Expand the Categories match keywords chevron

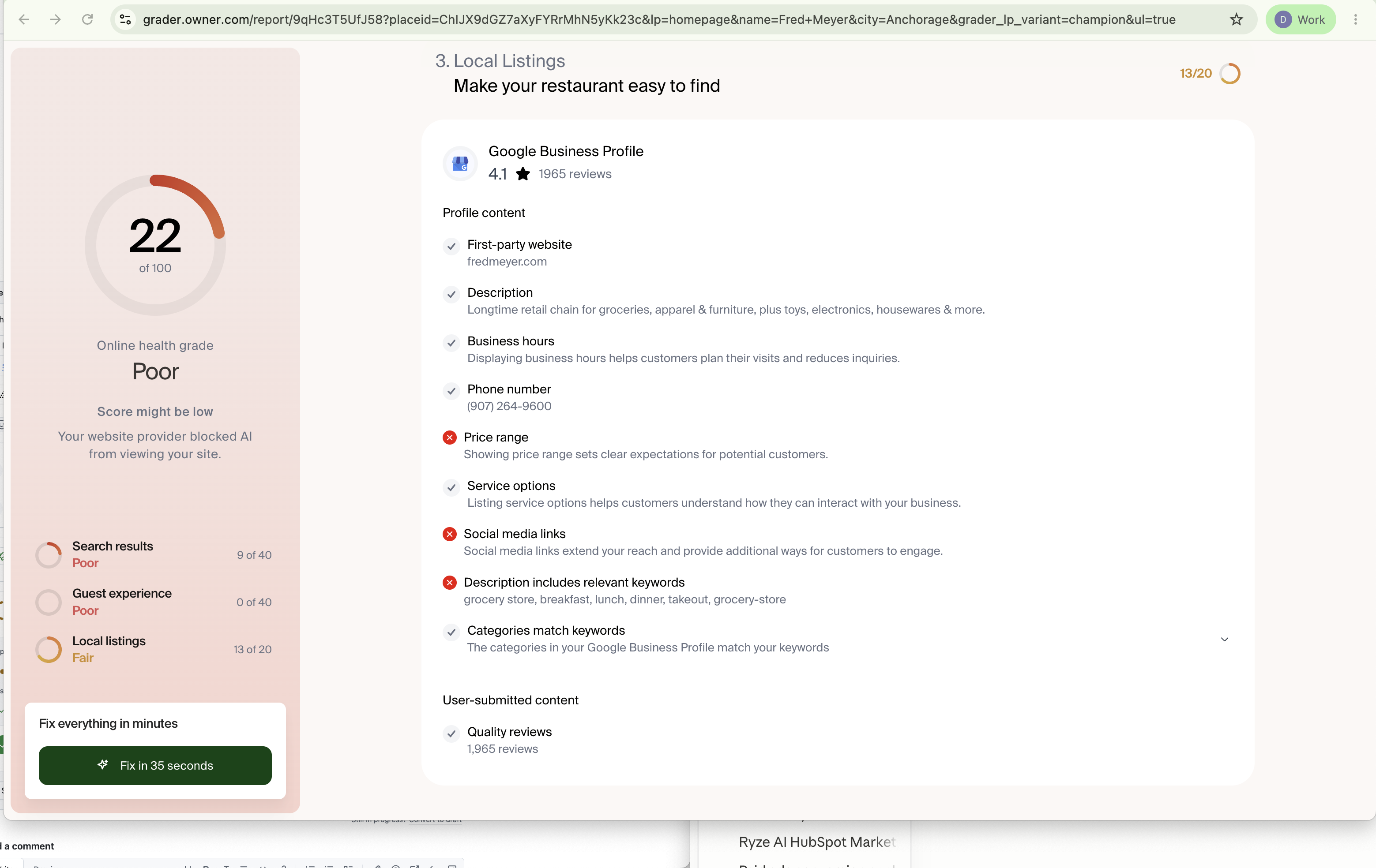tap(1225, 639)
